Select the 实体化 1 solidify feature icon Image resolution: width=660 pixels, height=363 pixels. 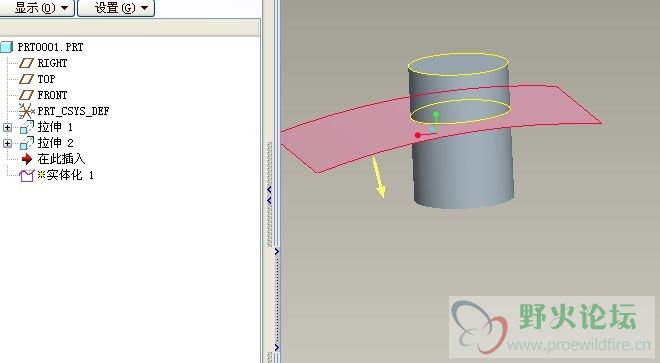coord(27,176)
